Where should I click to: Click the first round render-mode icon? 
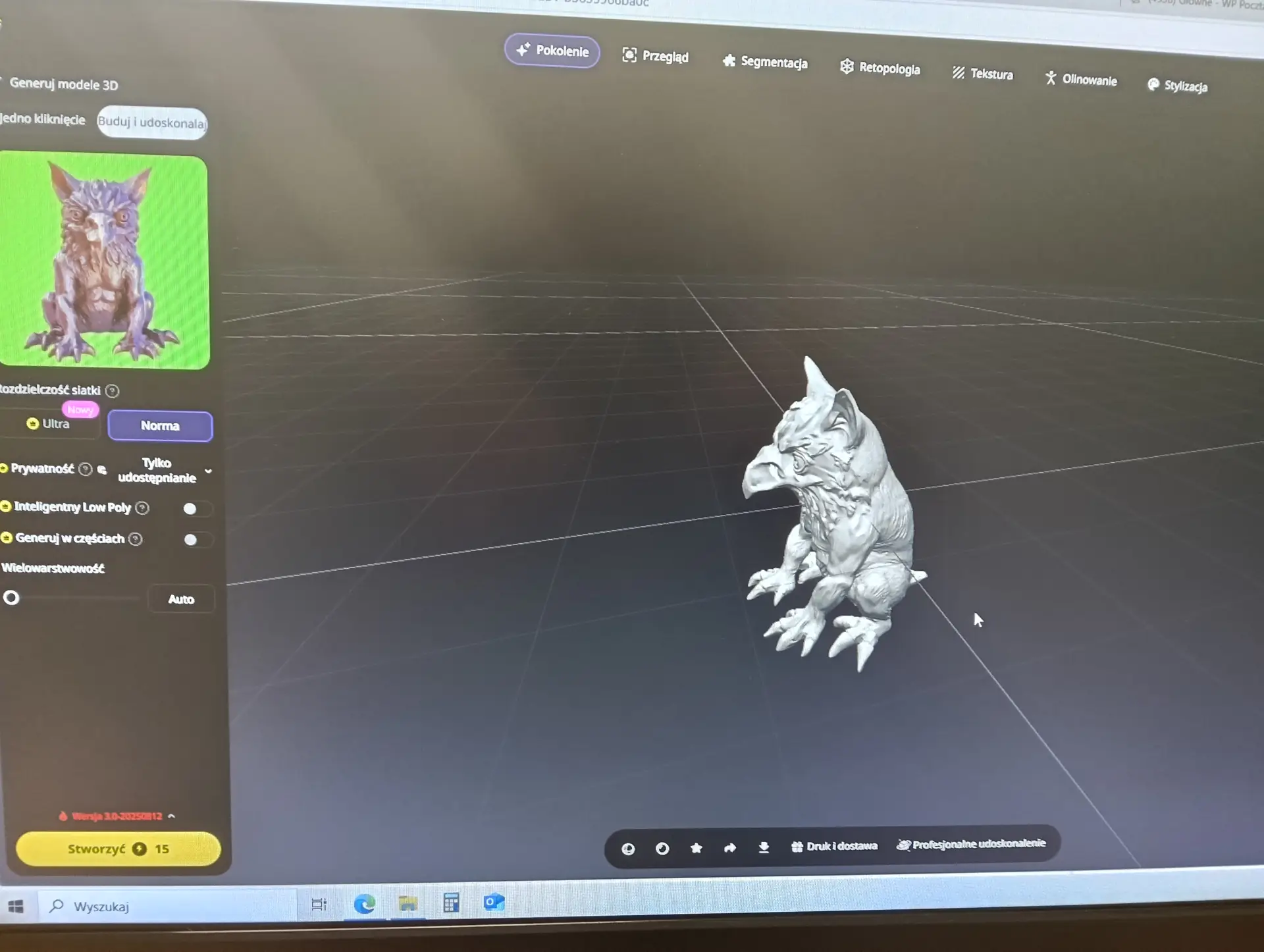pyautogui.click(x=628, y=849)
